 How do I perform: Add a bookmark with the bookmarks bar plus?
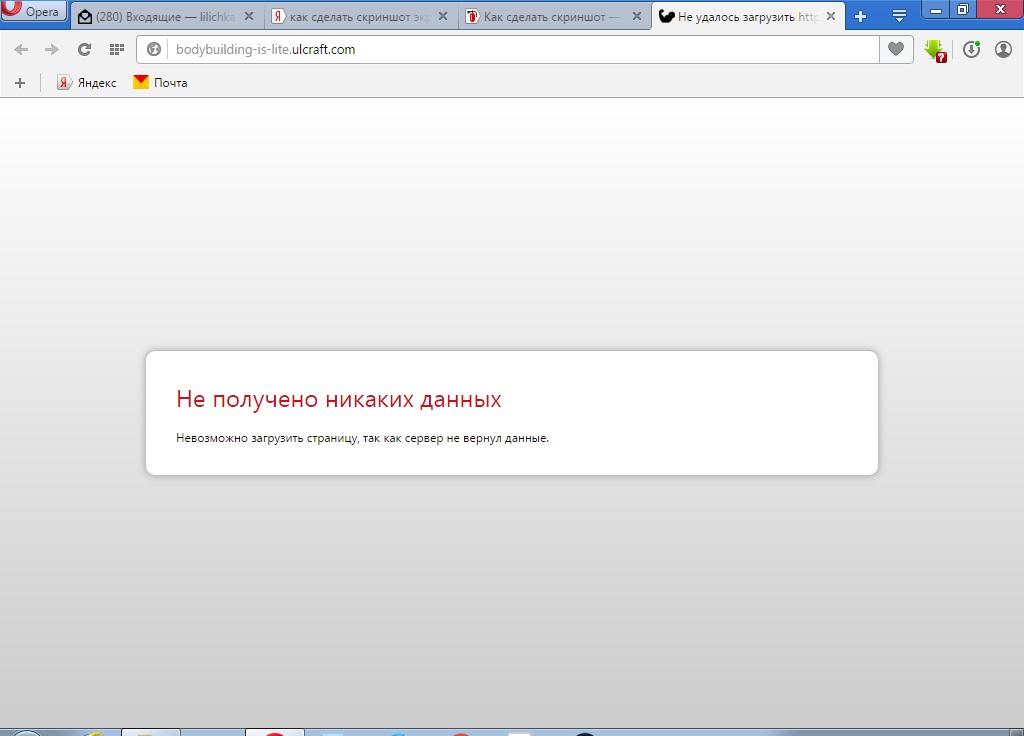click(20, 83)
